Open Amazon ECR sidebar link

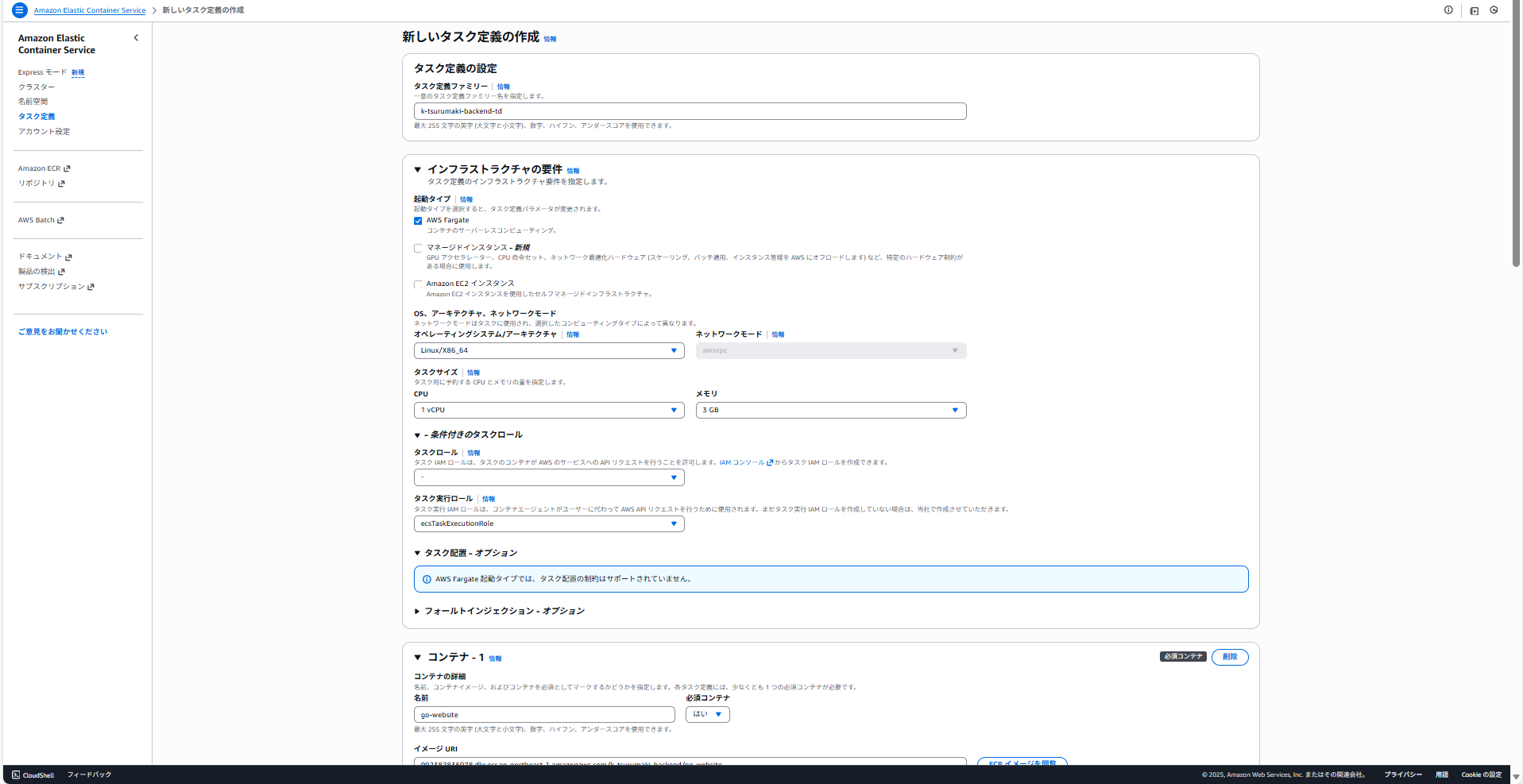39,168
